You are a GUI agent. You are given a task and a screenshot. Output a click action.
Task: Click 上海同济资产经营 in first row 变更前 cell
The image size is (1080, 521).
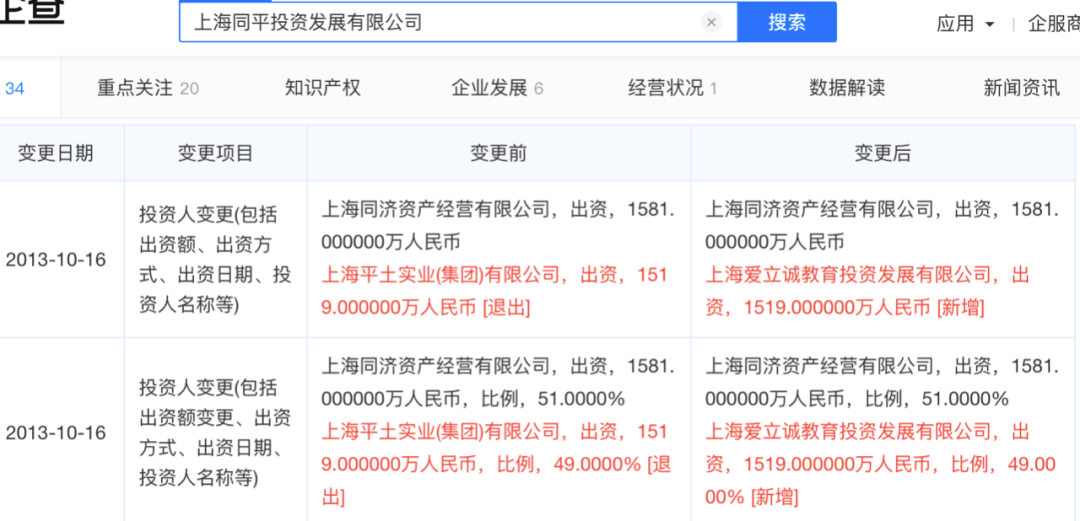[498, 225]
